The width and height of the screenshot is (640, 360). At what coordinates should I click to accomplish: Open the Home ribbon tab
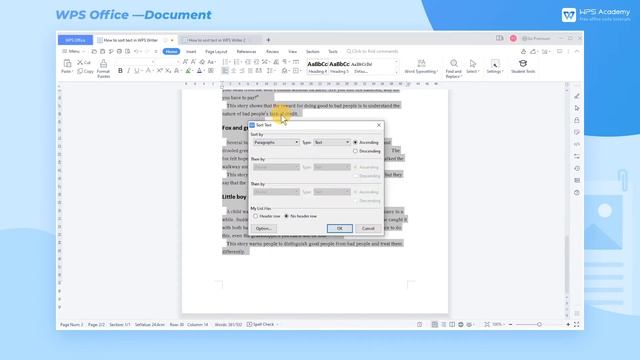(171, 51)
